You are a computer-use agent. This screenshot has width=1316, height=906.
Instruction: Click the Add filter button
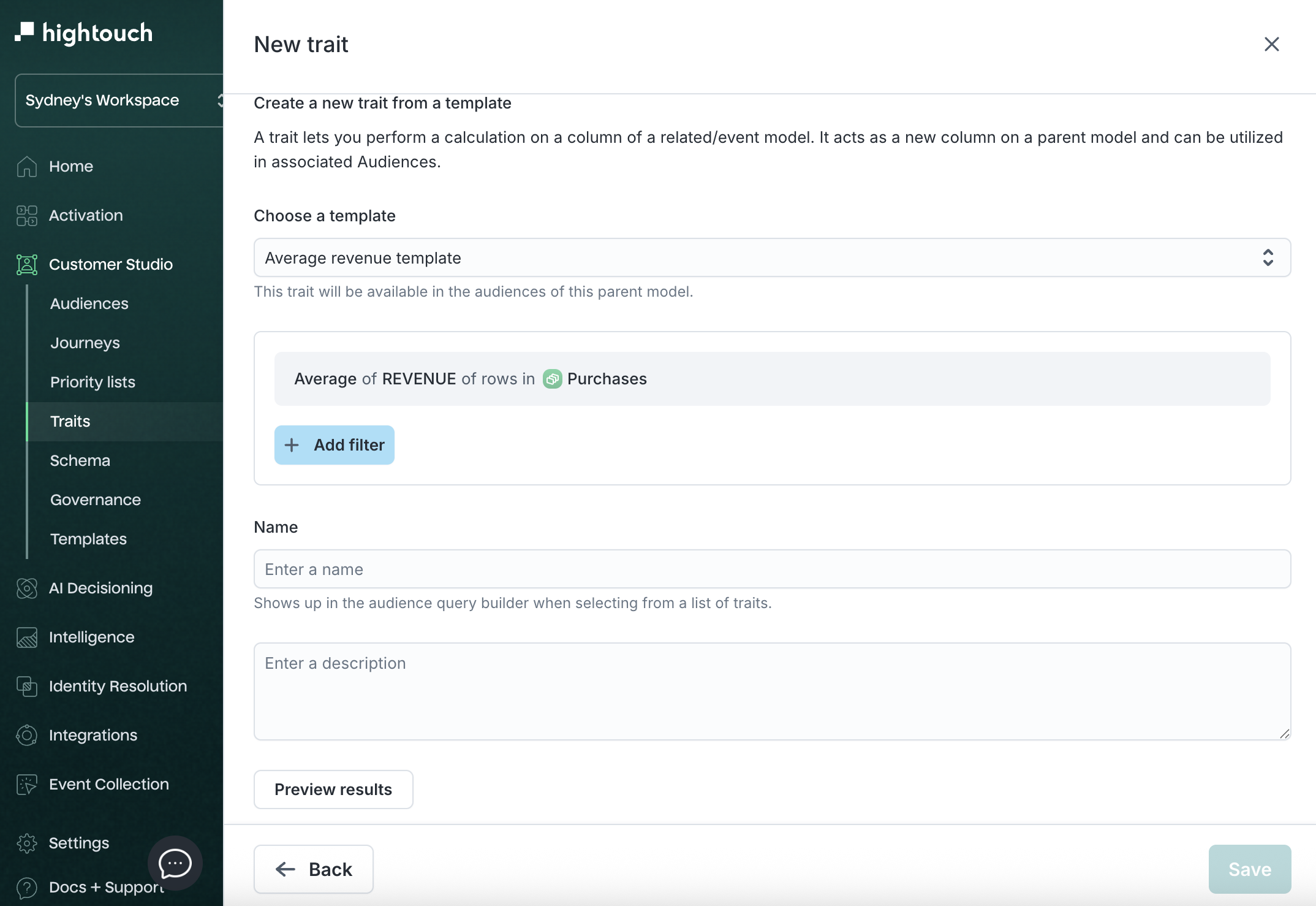(335, 445)
